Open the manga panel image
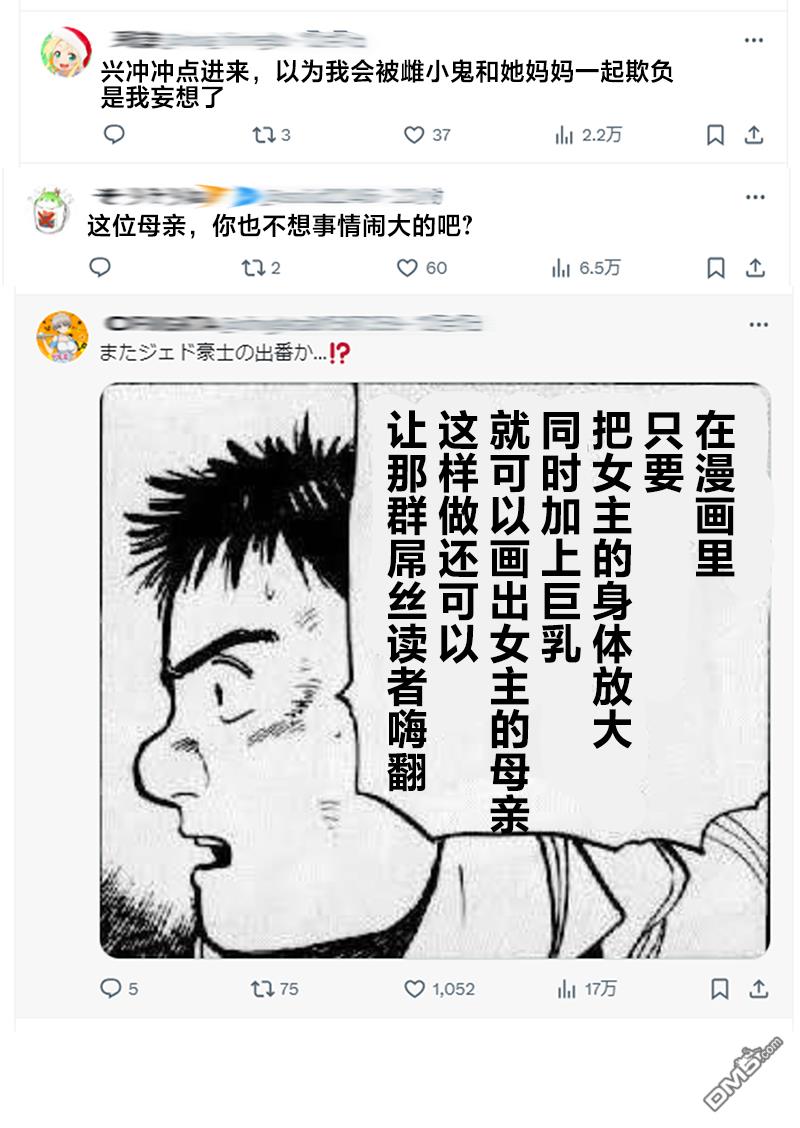 point(435,670)
